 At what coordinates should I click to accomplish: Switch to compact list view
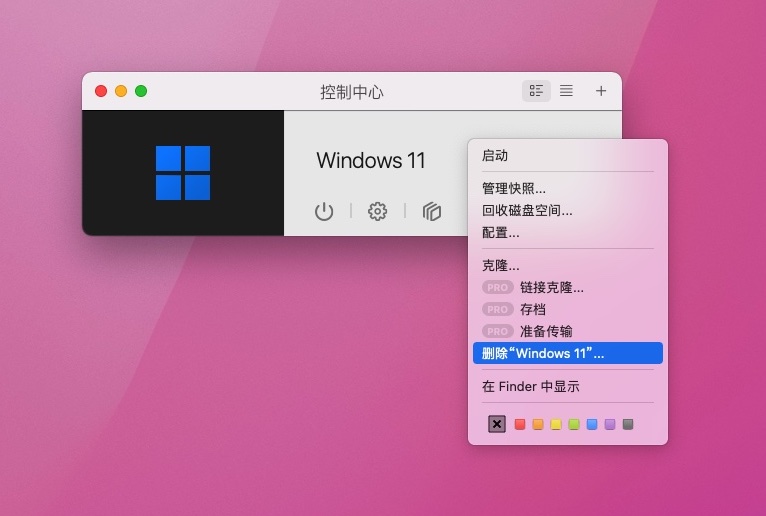click(x=566, y=91)
